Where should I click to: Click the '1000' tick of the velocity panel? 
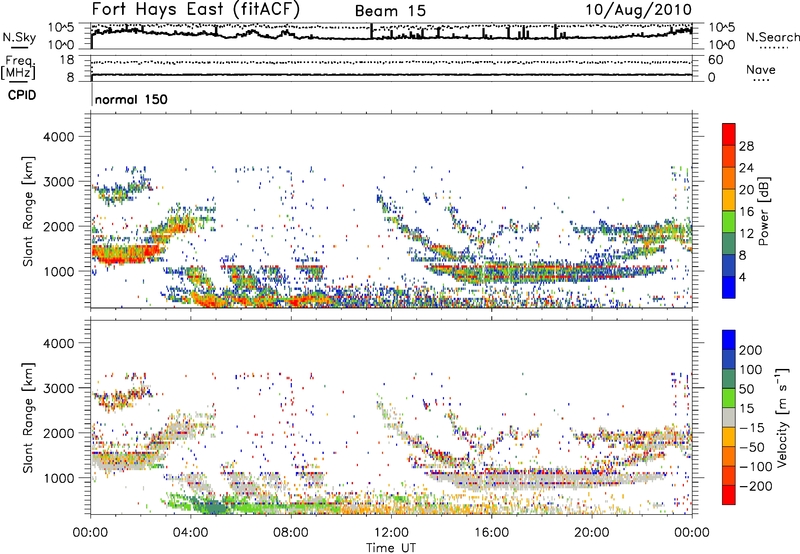point(58,479)
